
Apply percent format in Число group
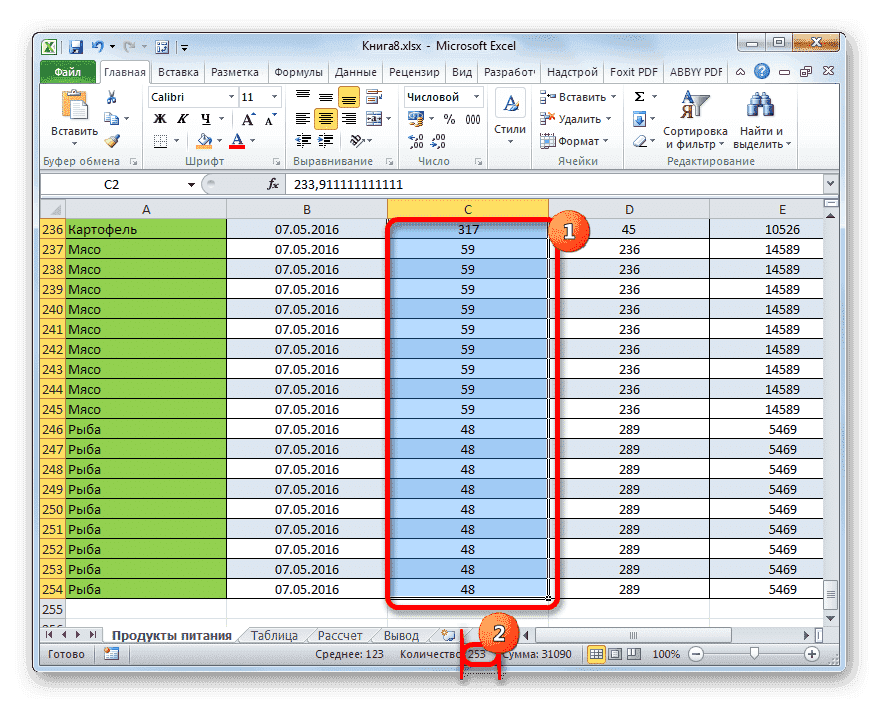click(448, 118)
